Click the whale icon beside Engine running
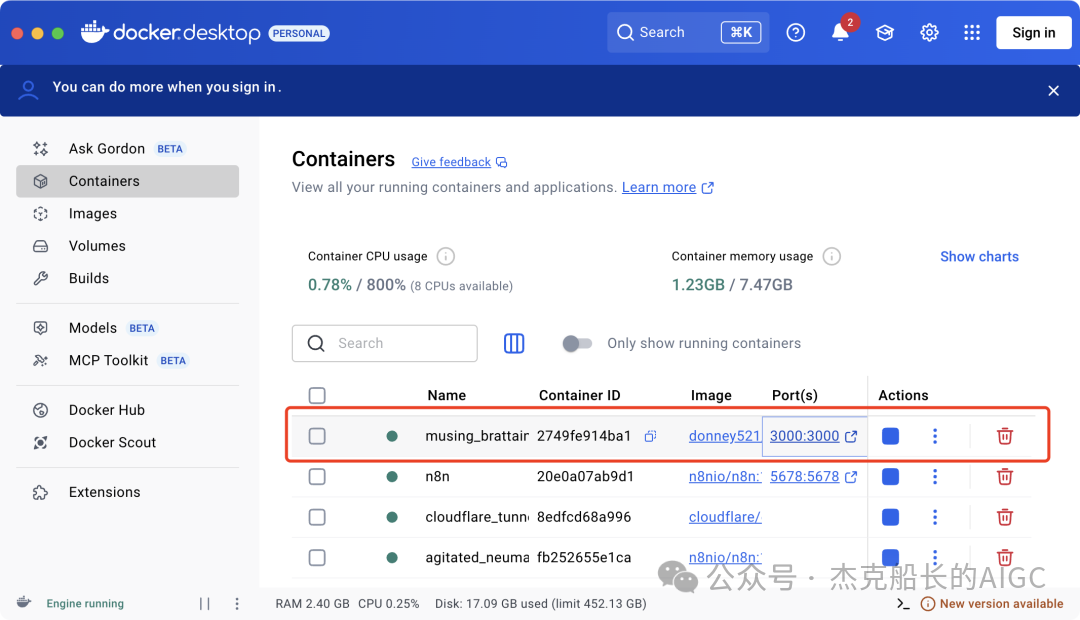 24,602
